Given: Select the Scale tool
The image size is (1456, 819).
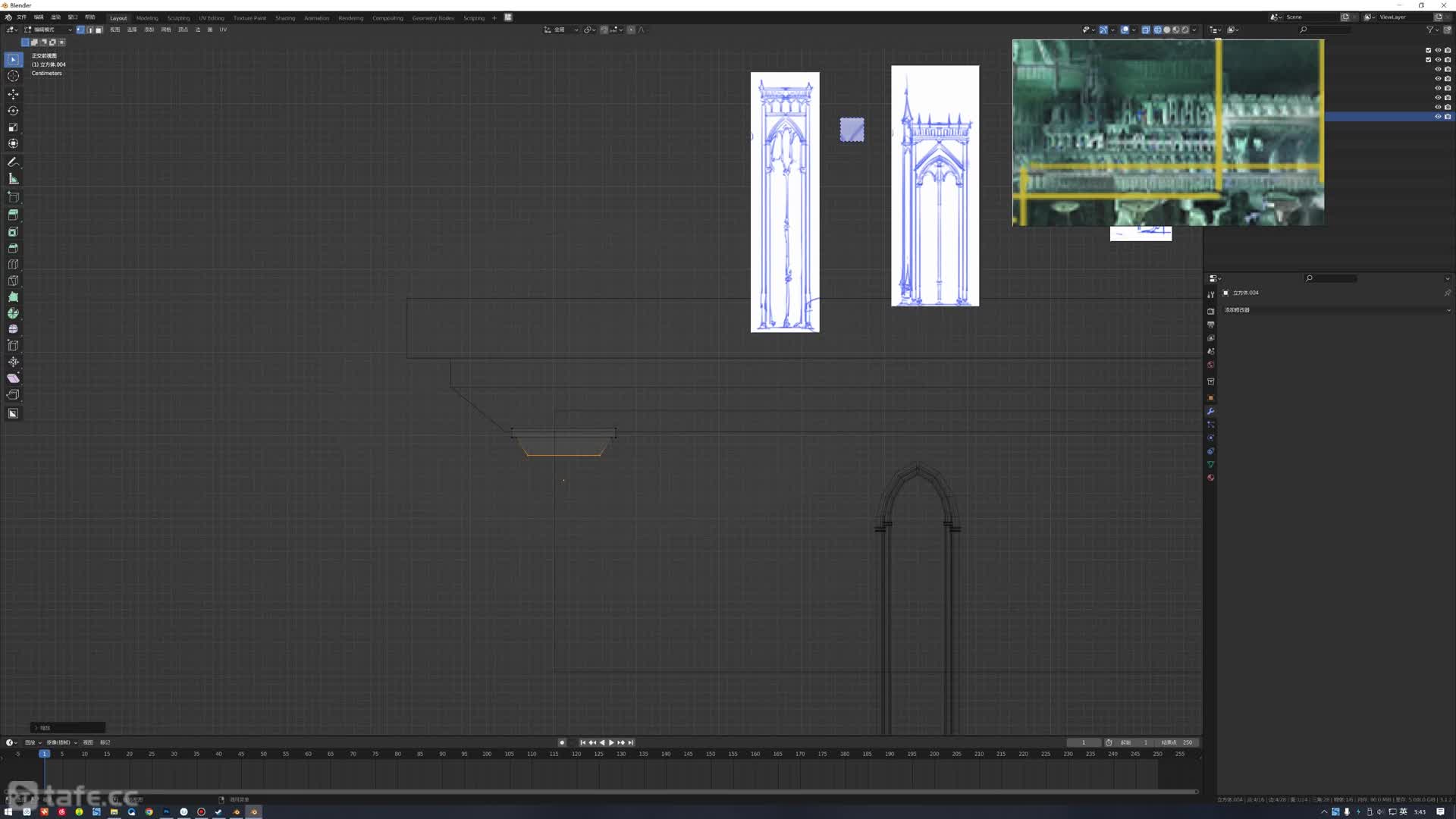Looking at the screenshot, I should pos(13,127).
